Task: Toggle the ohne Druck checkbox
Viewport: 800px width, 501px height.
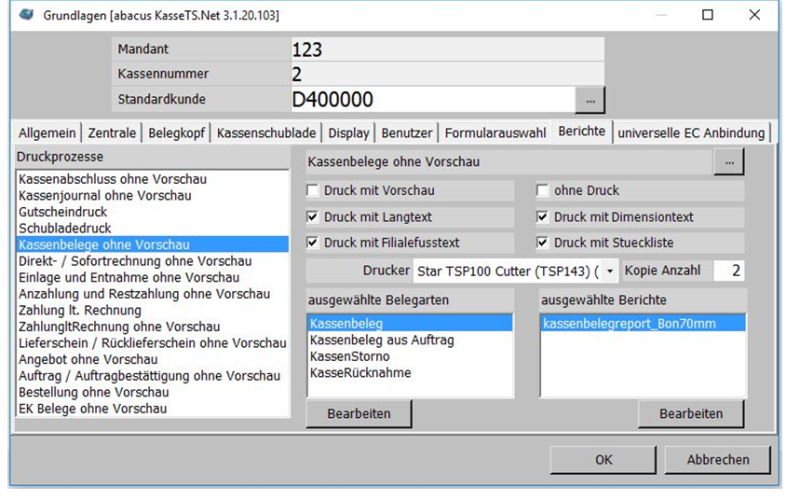Action: [543, 190]
